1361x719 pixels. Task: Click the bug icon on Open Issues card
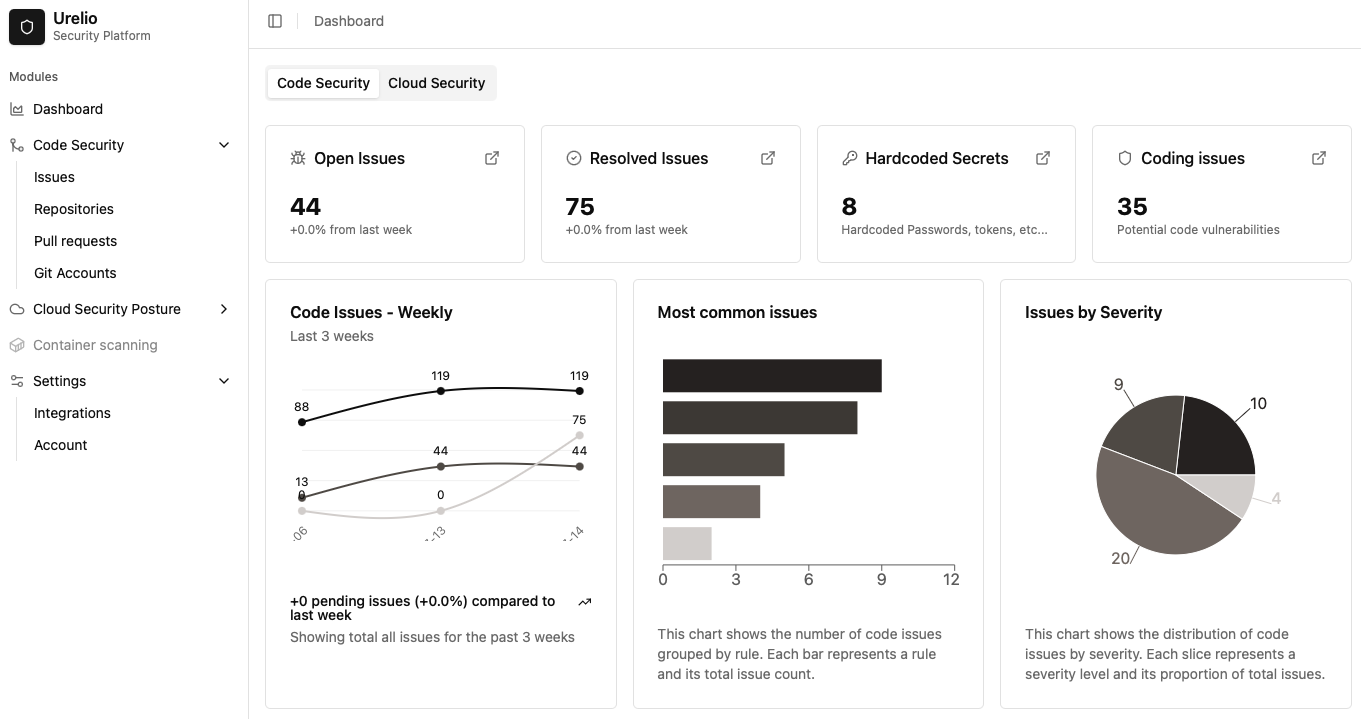(x=297, y=158)
